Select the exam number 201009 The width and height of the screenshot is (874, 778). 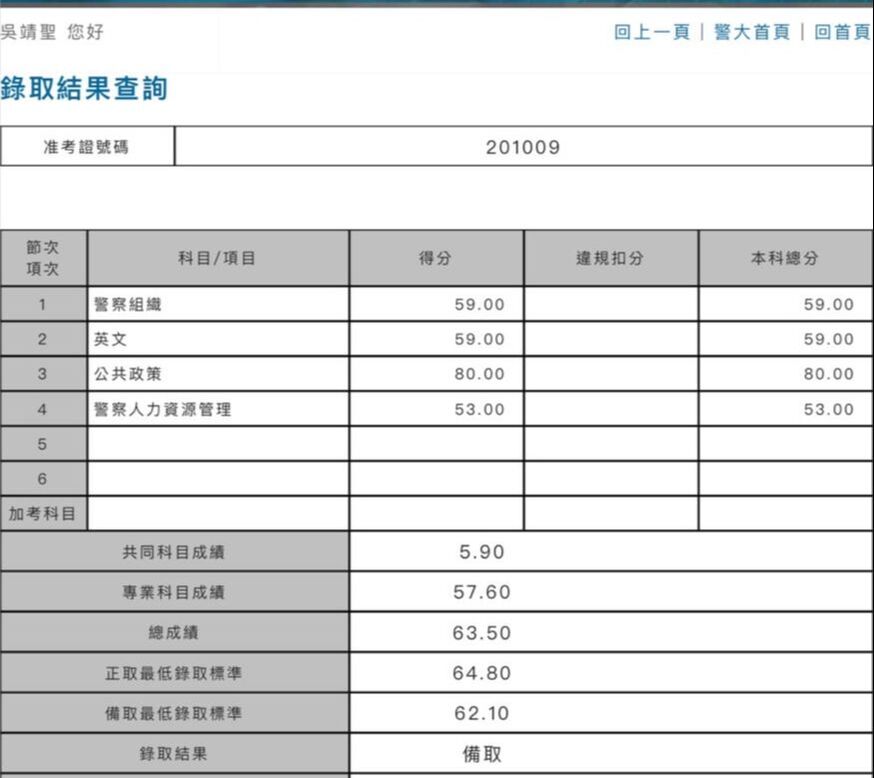pyautogui.click(x=524, y=146)
